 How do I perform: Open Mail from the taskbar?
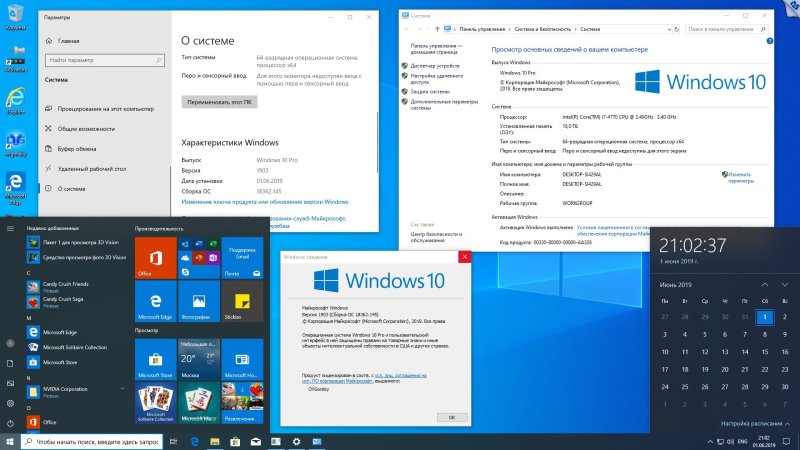(256, 441)
